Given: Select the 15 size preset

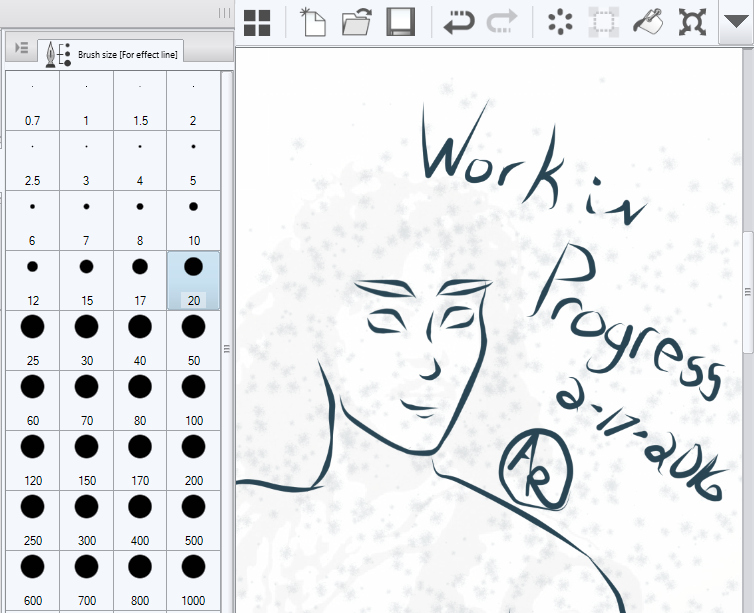Looking at the screenshot, I should click(86, 281).
